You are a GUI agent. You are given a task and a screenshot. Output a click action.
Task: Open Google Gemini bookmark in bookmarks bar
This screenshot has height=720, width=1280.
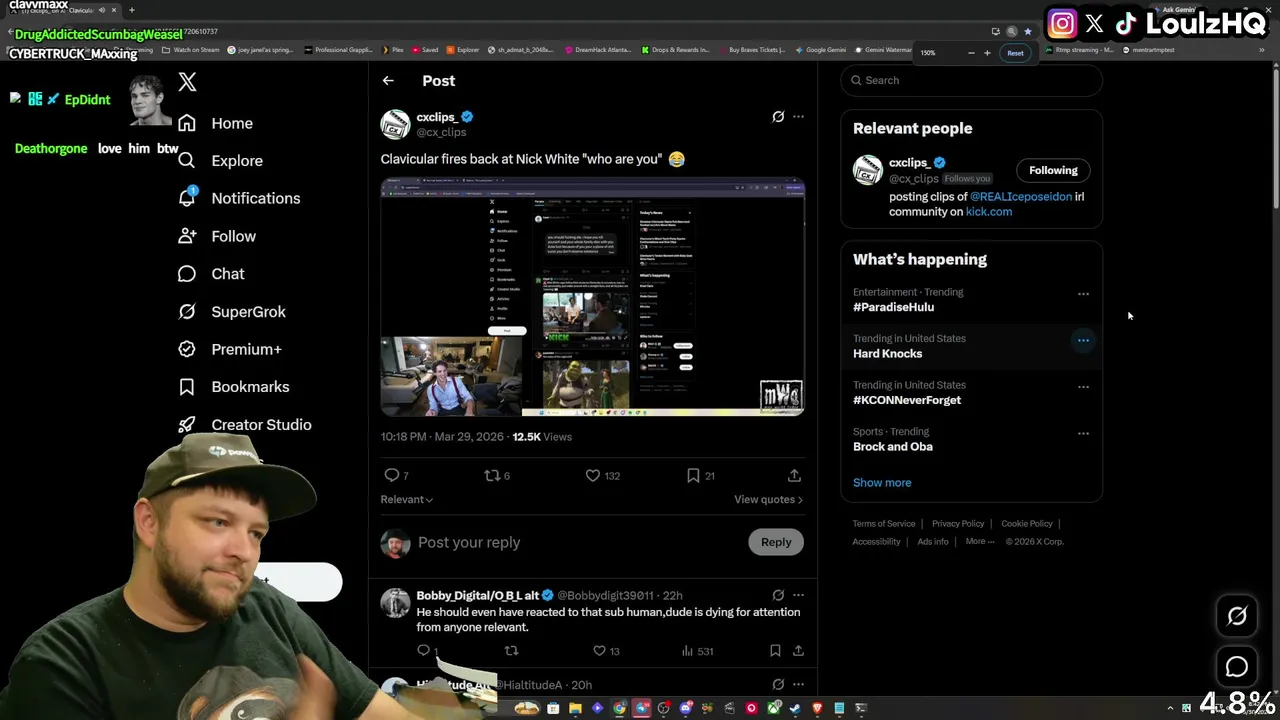click(x=820, y=50)
